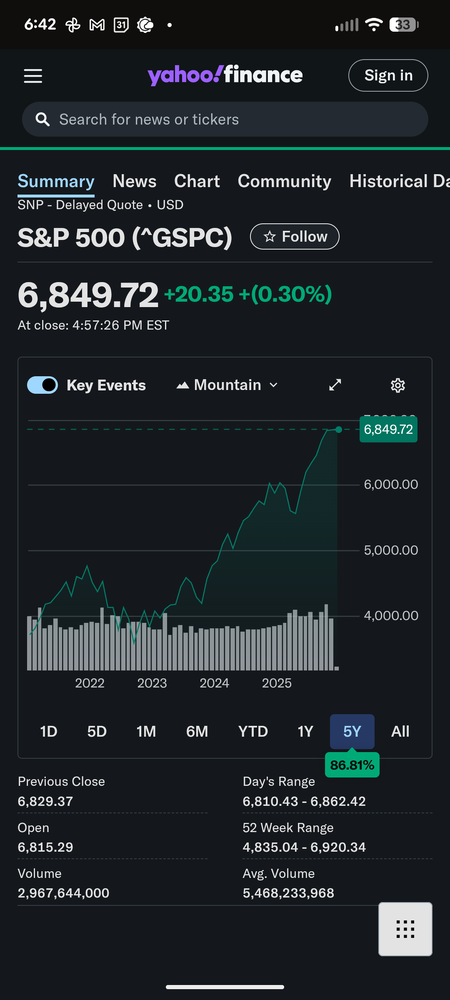
Task: Open the Historical Data tab
Action: pos(400,181)
